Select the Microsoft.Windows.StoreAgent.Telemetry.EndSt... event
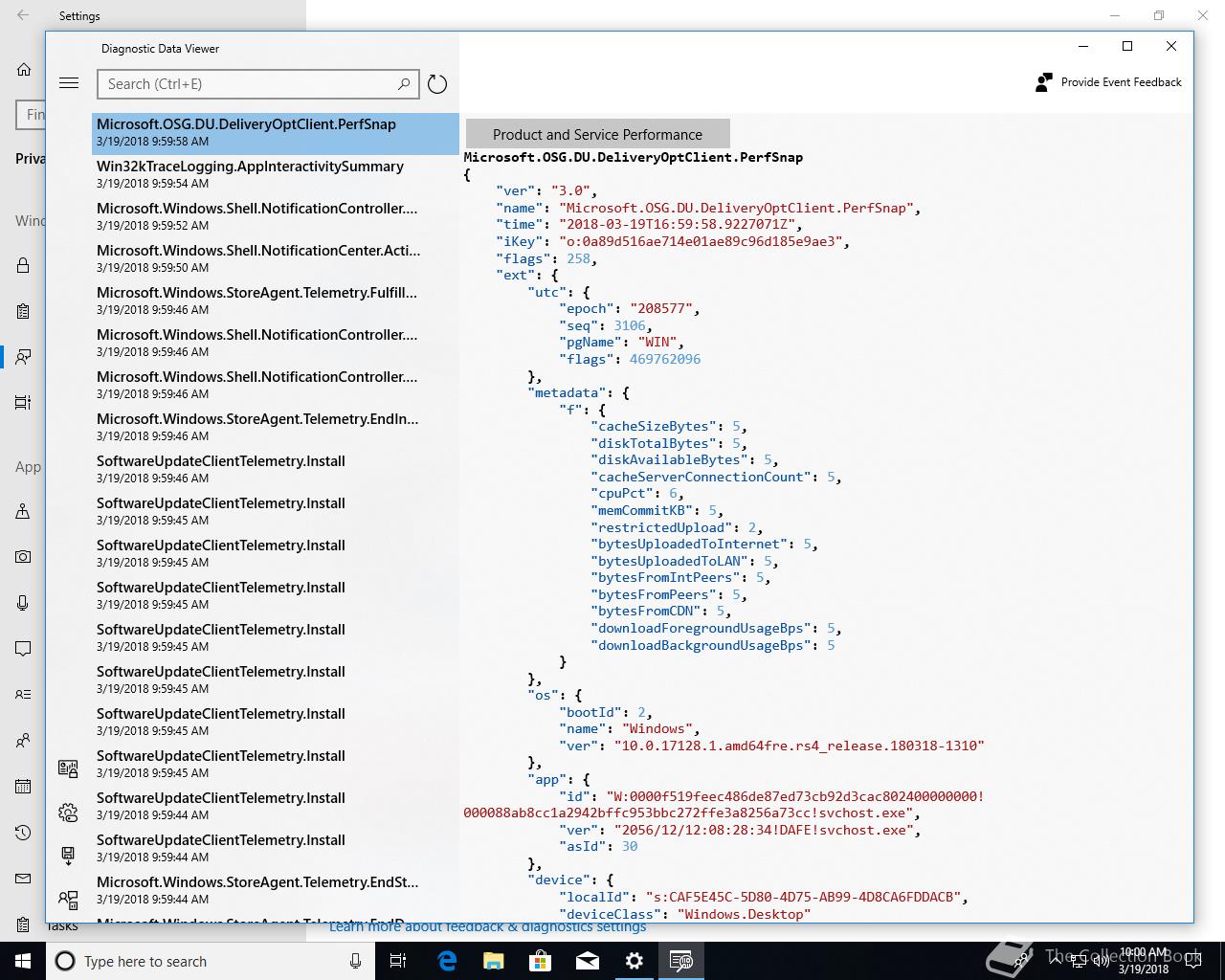 pyautogui.click(x=258, y=890)
